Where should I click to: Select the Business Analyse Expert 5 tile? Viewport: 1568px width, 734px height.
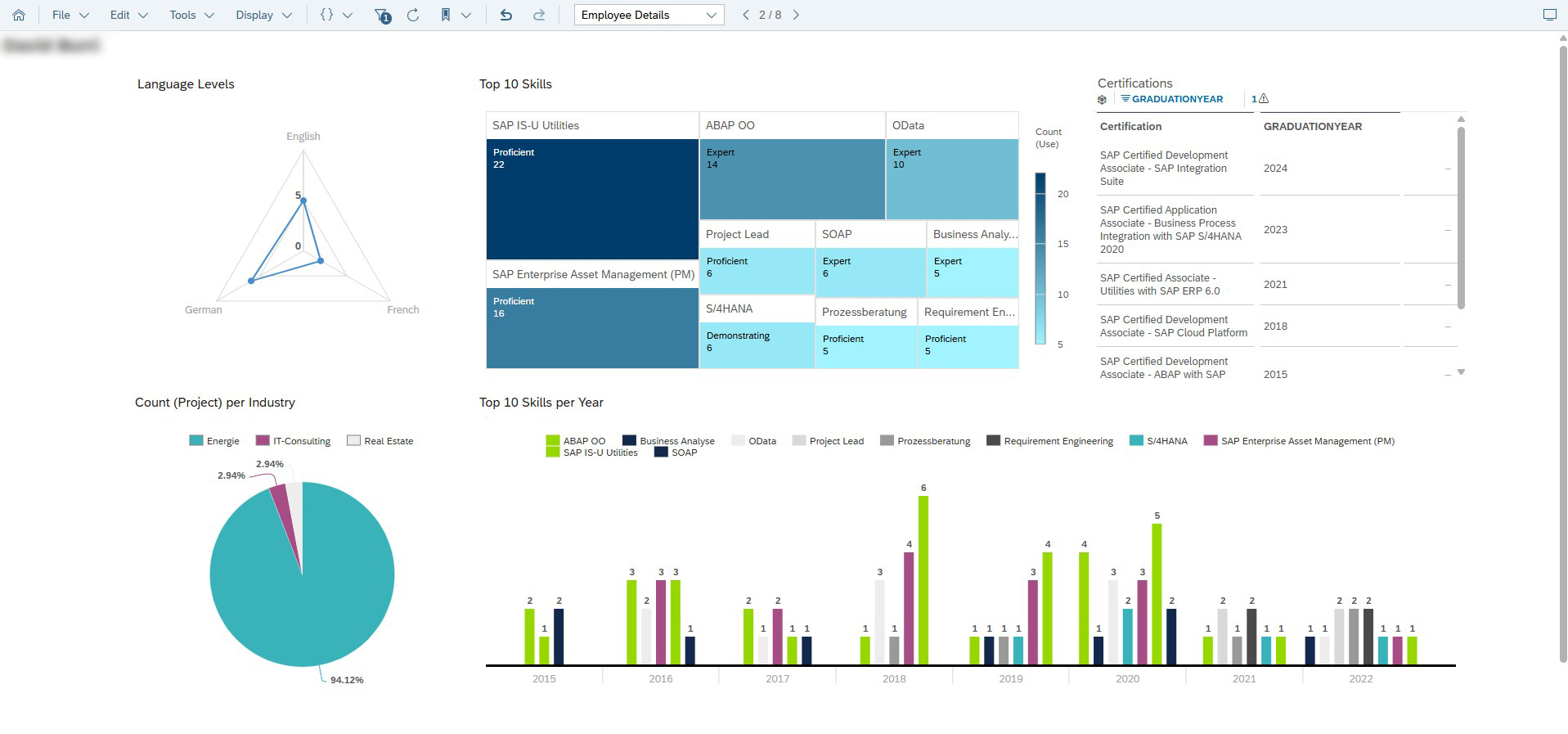(973, 272)
